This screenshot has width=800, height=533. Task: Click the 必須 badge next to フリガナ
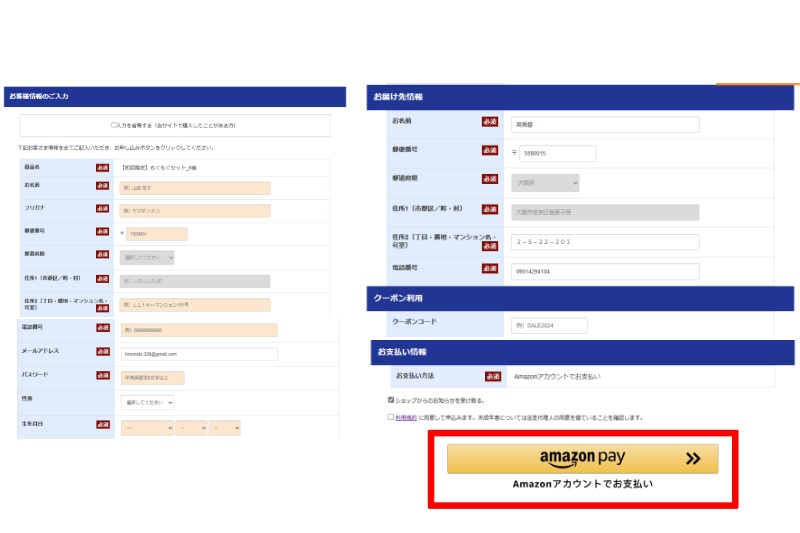point(102,208)
